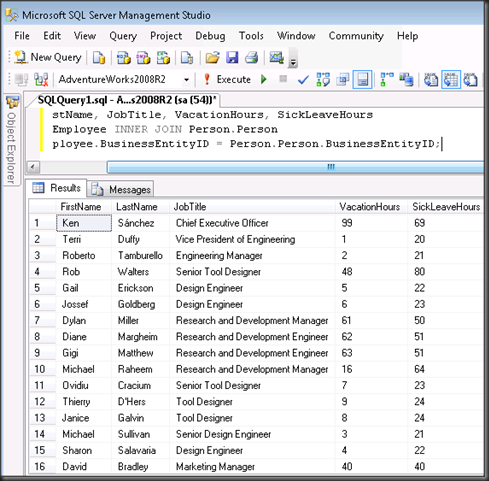Click Analysis Services MDX Query icon
Viewport: 489px width, 481px height.
click(124, 58)
